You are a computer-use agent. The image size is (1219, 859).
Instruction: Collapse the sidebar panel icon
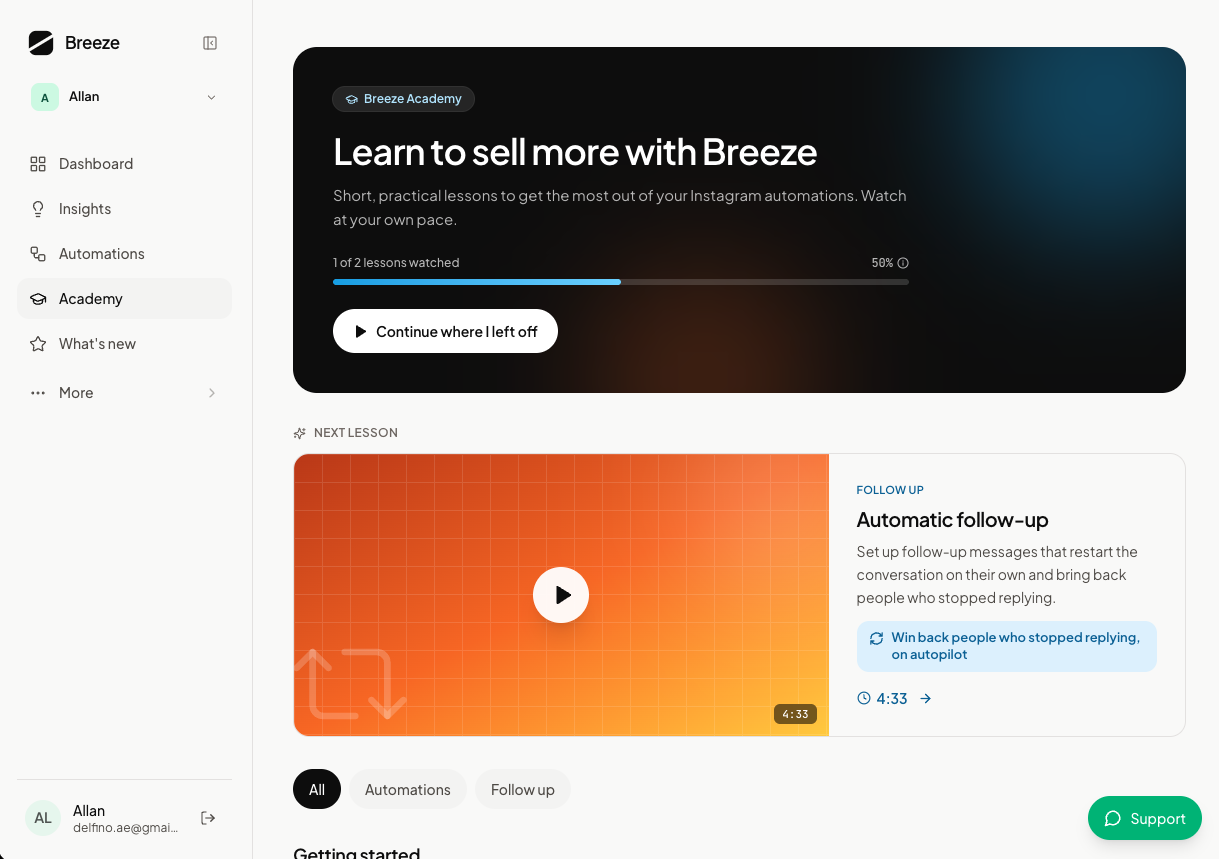(x=210, y=43)
